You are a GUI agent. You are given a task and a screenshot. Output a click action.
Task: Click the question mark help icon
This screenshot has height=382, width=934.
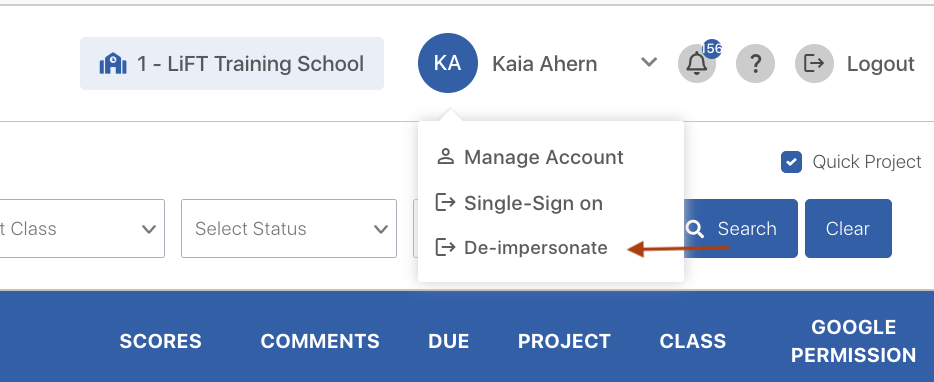tap(755, 63)
